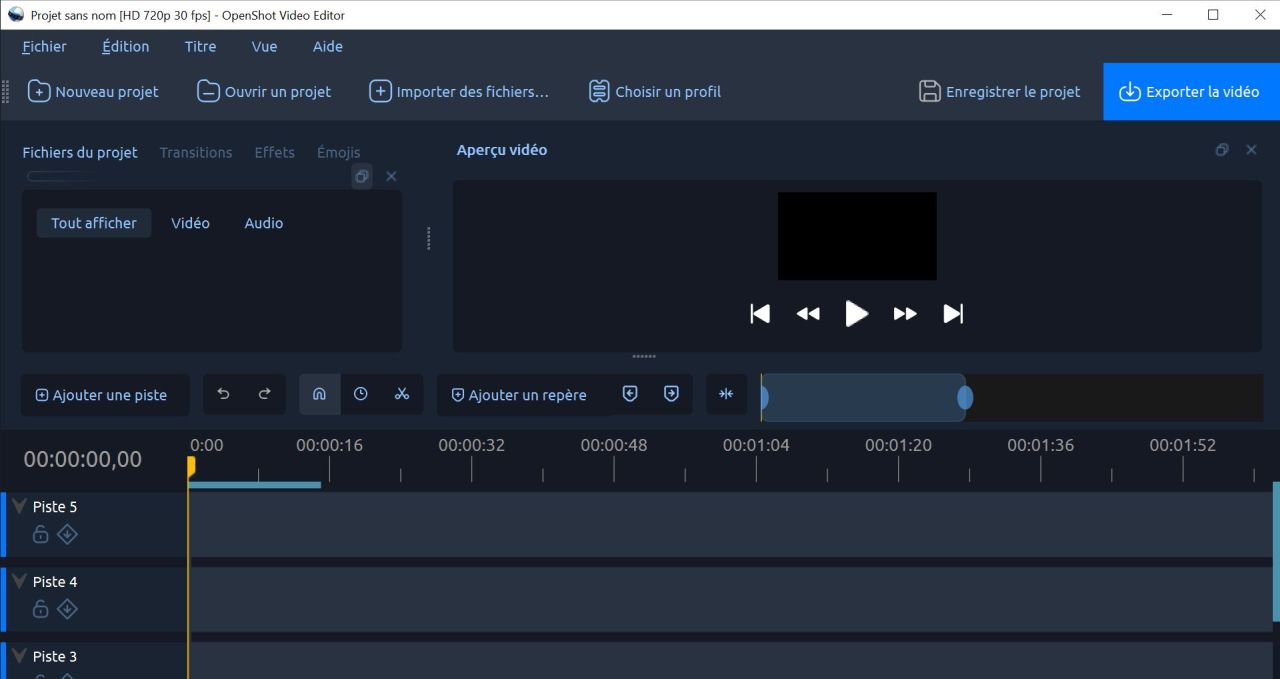The width and height of the screenshot is (1280, 679).
Task: Click the redo arrow icon
Action: [264, 394]
